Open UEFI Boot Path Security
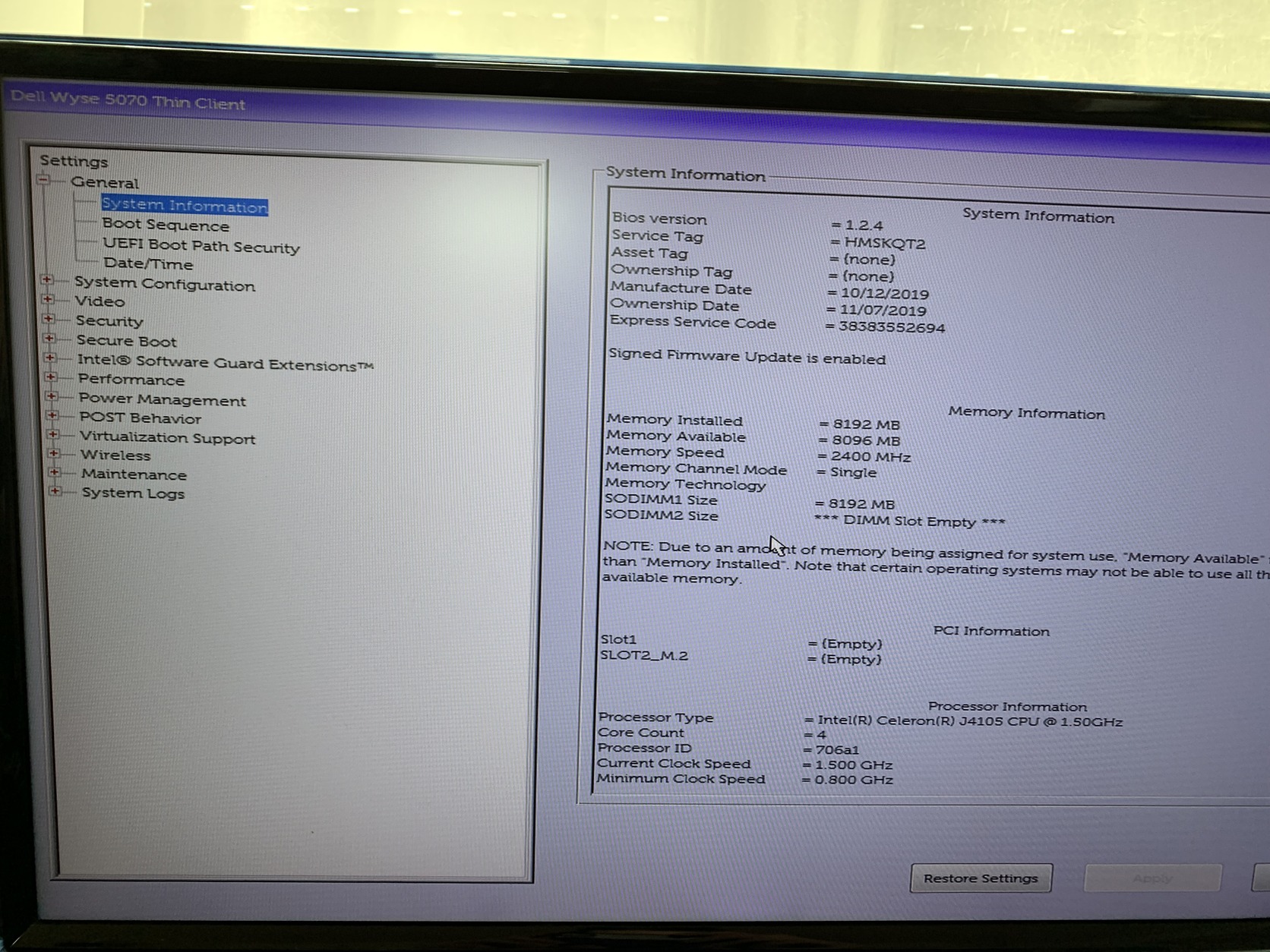 click(x=201, y=246)
